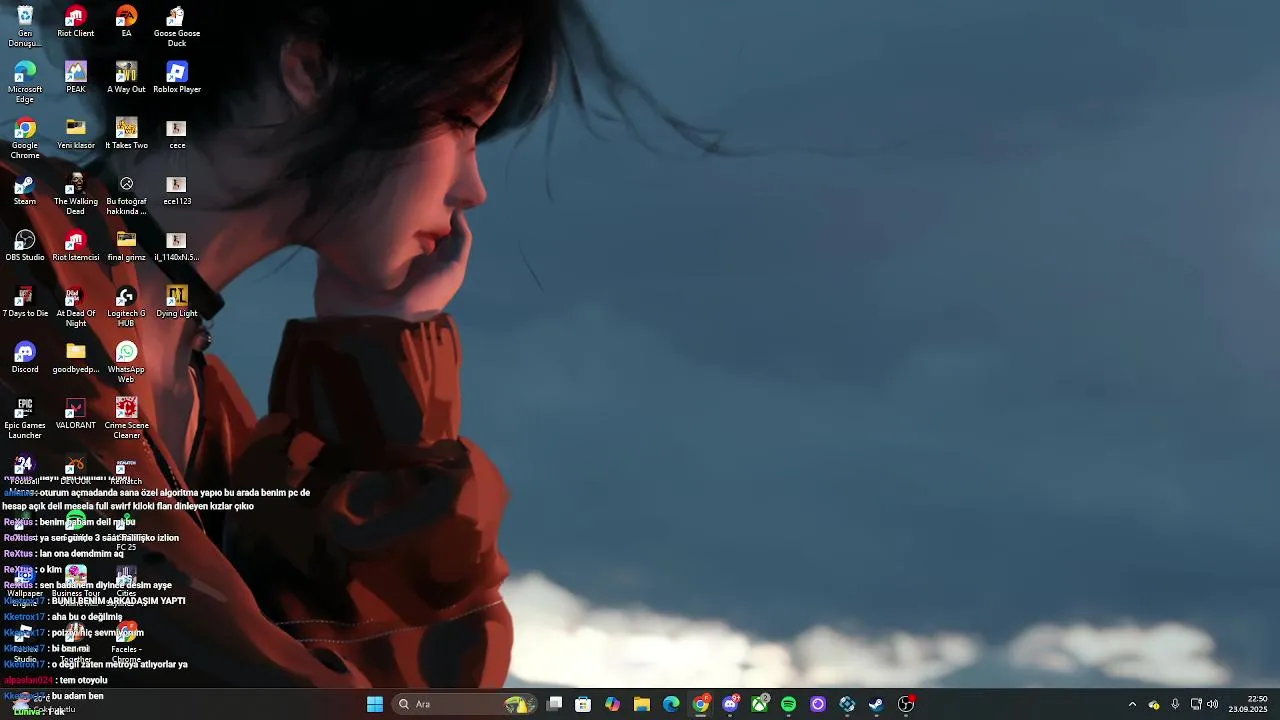1280x720 pixels.
Task: Select Riot İstemcisi desktop icon
Action: (x=76, y=246)
